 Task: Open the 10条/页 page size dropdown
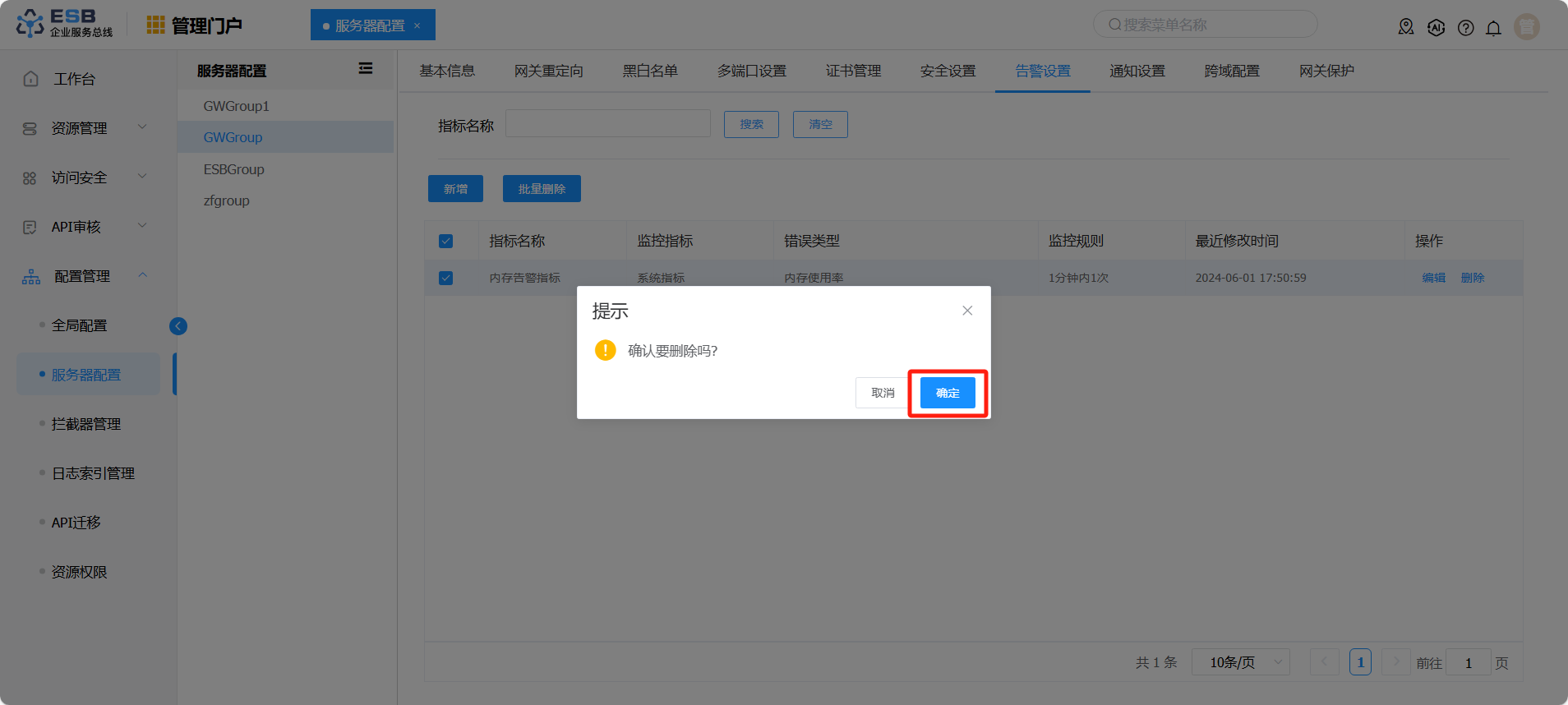[x=1240, y=662]
